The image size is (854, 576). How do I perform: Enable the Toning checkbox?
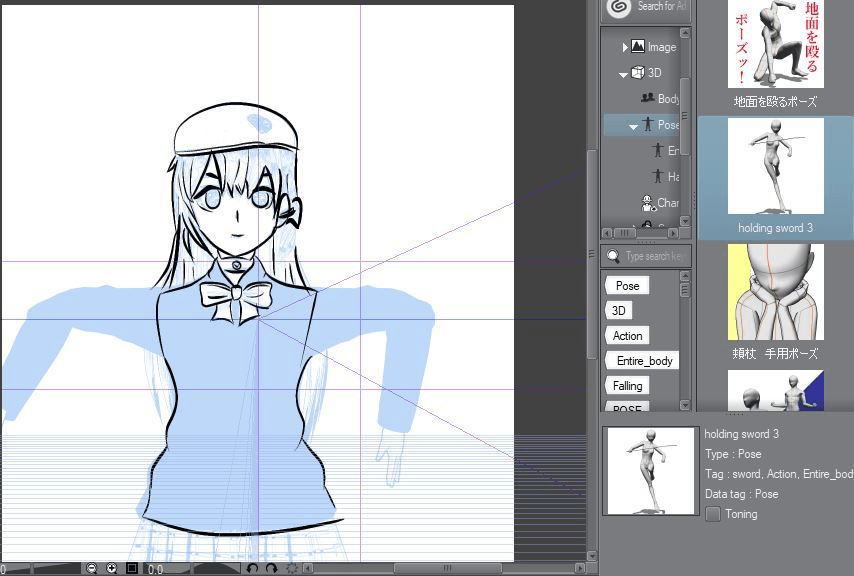[x=713, y=514]
